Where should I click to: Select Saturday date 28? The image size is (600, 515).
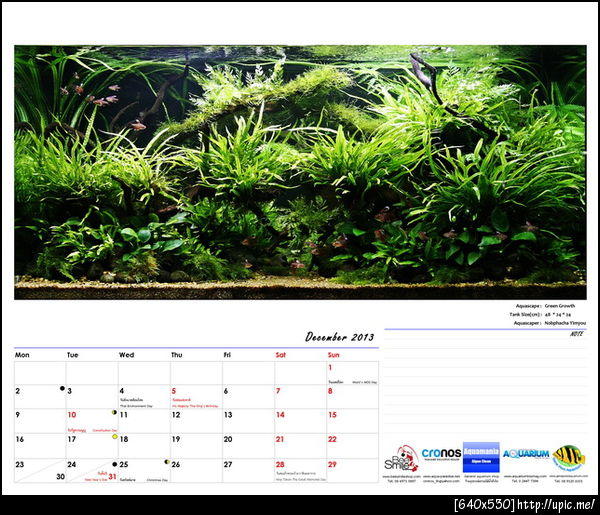(280, 464)
